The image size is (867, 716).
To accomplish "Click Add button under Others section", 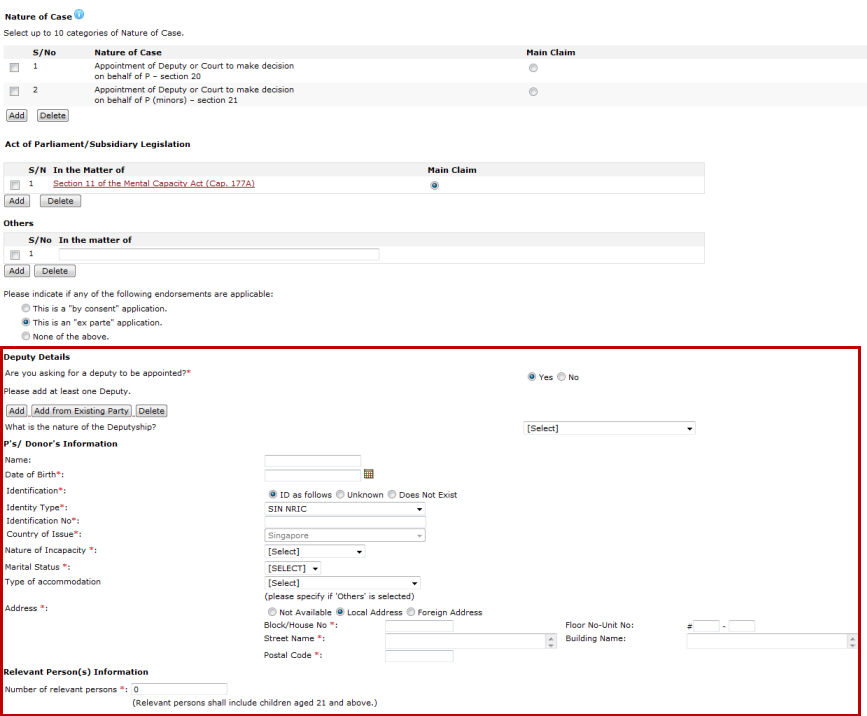I will 16,271.
